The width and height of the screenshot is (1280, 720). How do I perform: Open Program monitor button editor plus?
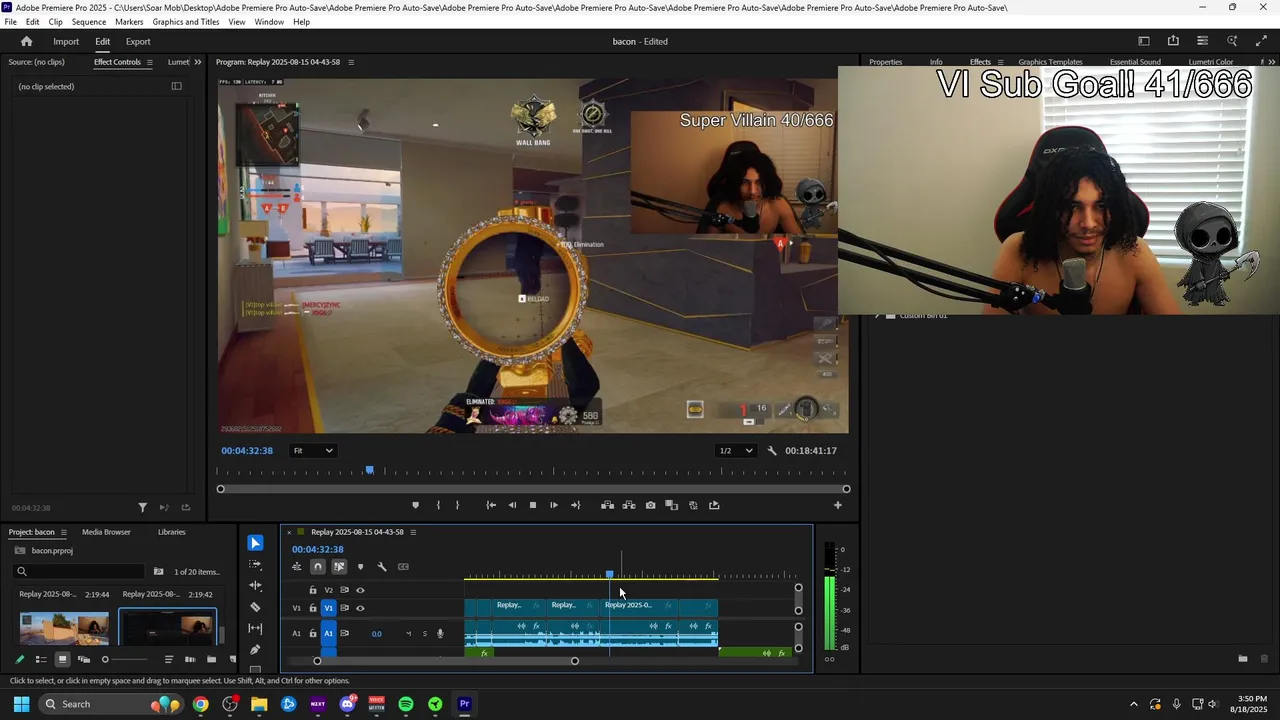point(838,505)
